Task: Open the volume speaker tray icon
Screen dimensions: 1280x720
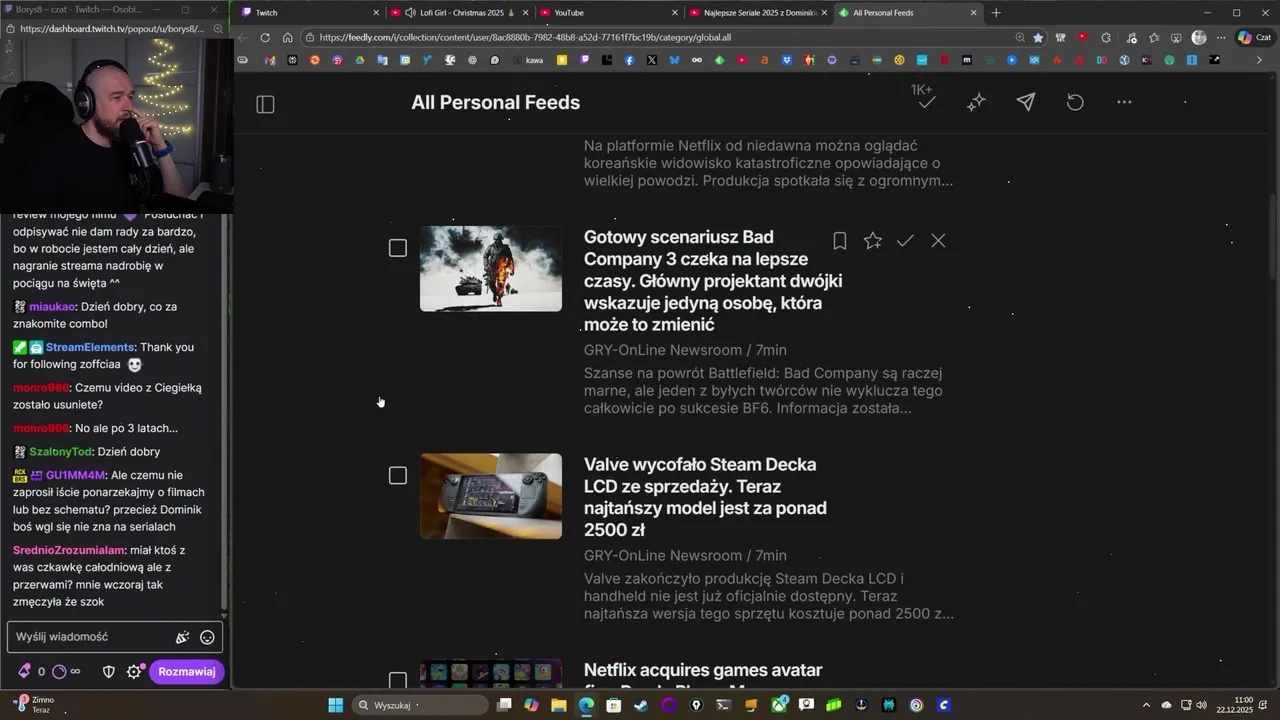Action: tap(1201, 705)
